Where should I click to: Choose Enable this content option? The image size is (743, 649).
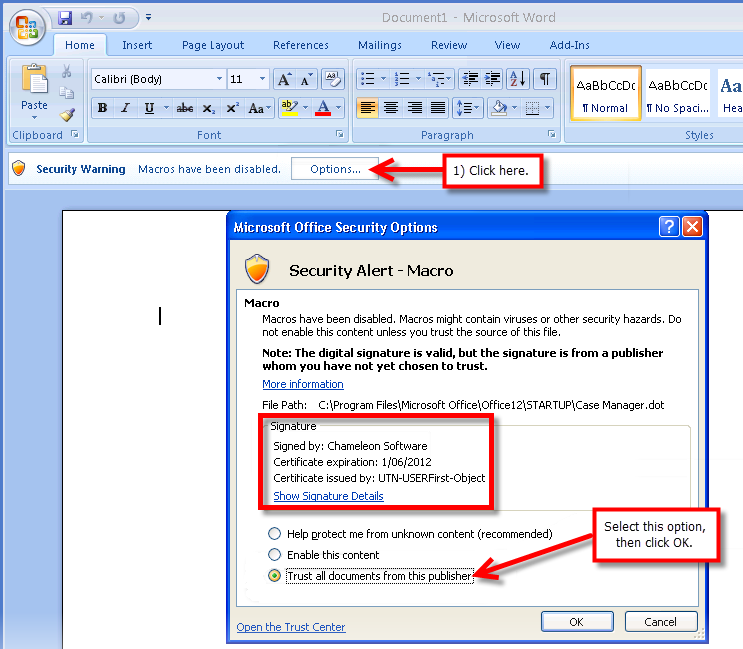coord(274,555)
